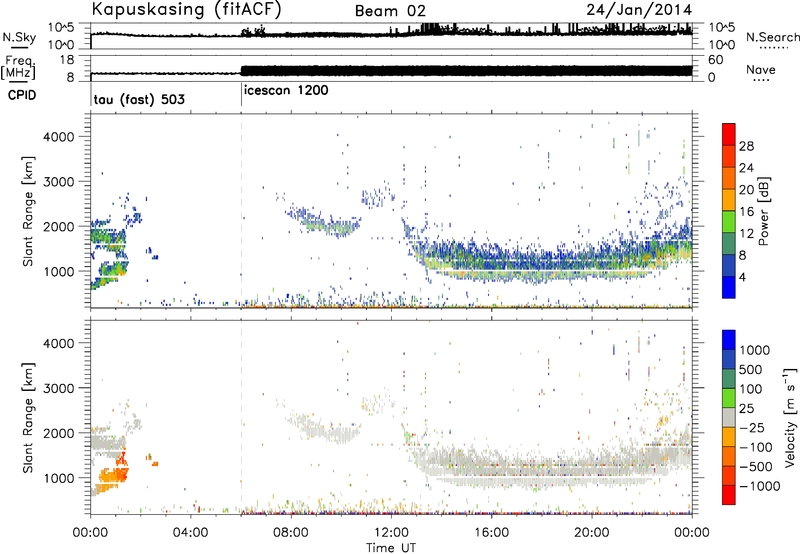The image size is (800, 554).
Task: Click the '-1000' tick on Velocity scale
Action: [x=759, y=486]
